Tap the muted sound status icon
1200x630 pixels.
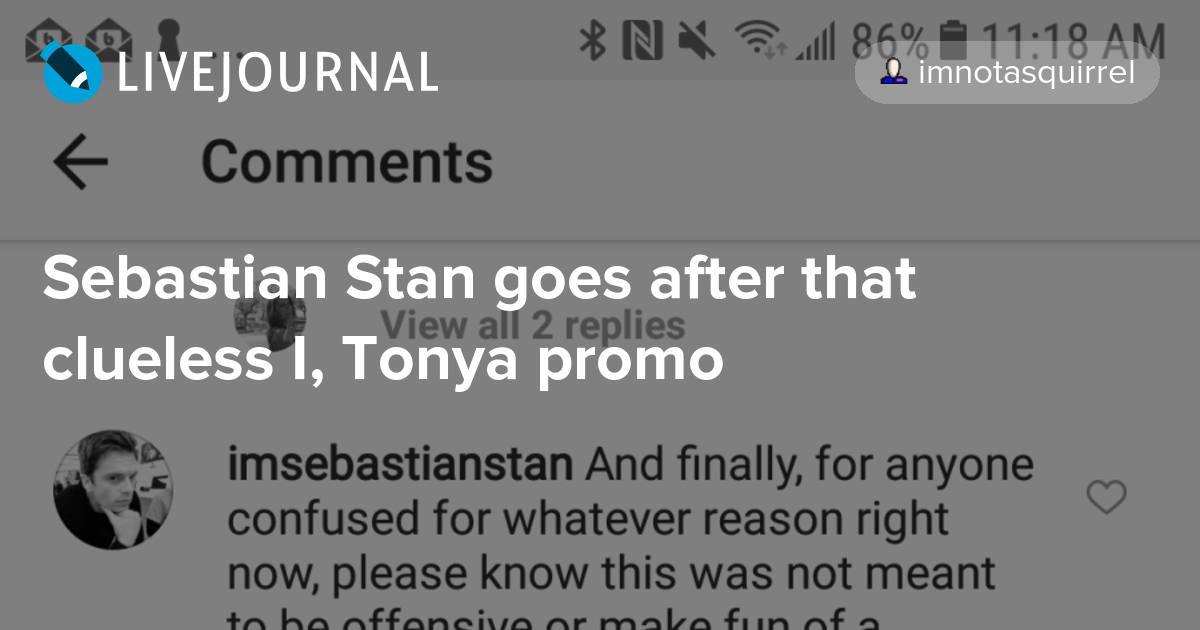[x=697, y=40]
